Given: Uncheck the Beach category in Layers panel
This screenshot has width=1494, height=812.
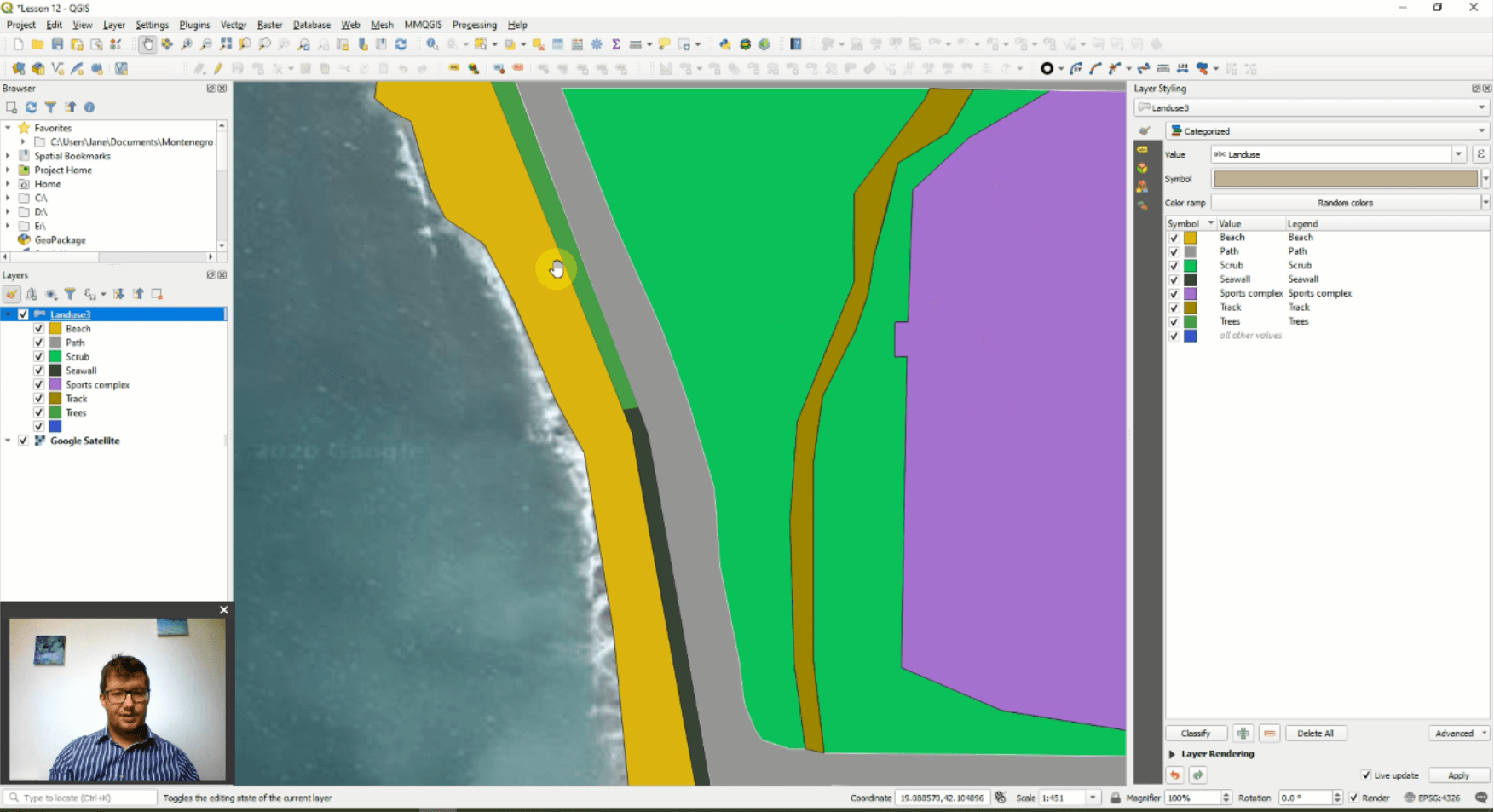Looking at the screenshot, I should [38, 329].
